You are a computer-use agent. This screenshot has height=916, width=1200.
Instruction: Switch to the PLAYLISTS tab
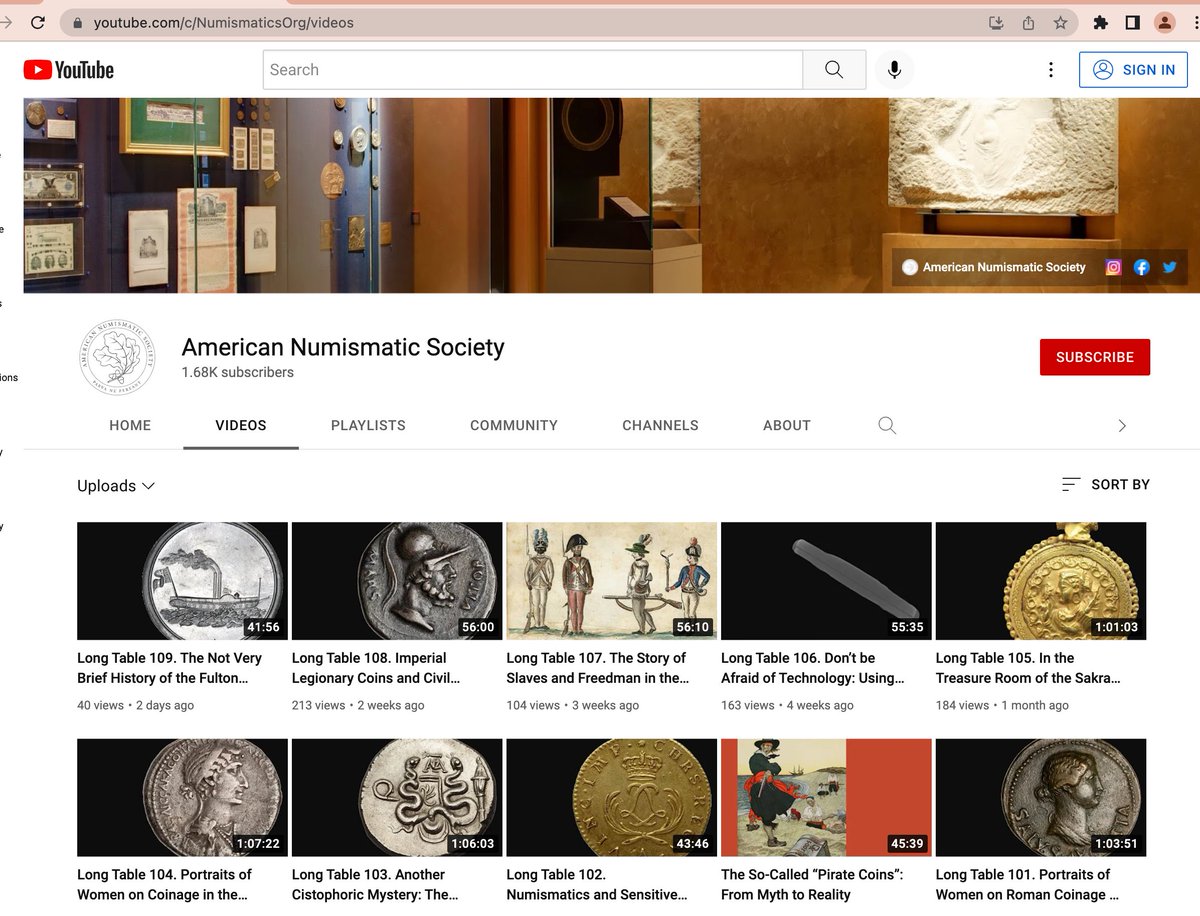pos(368,425)
